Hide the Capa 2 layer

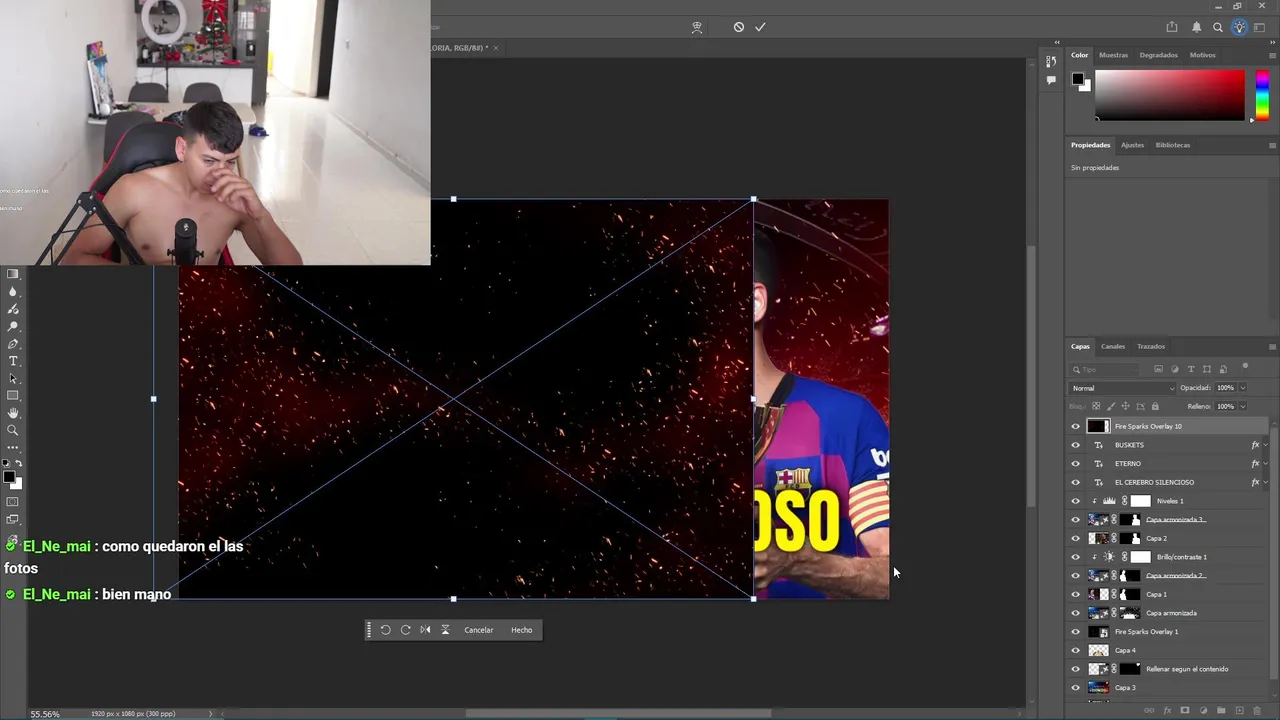(x=1076, y=538)
